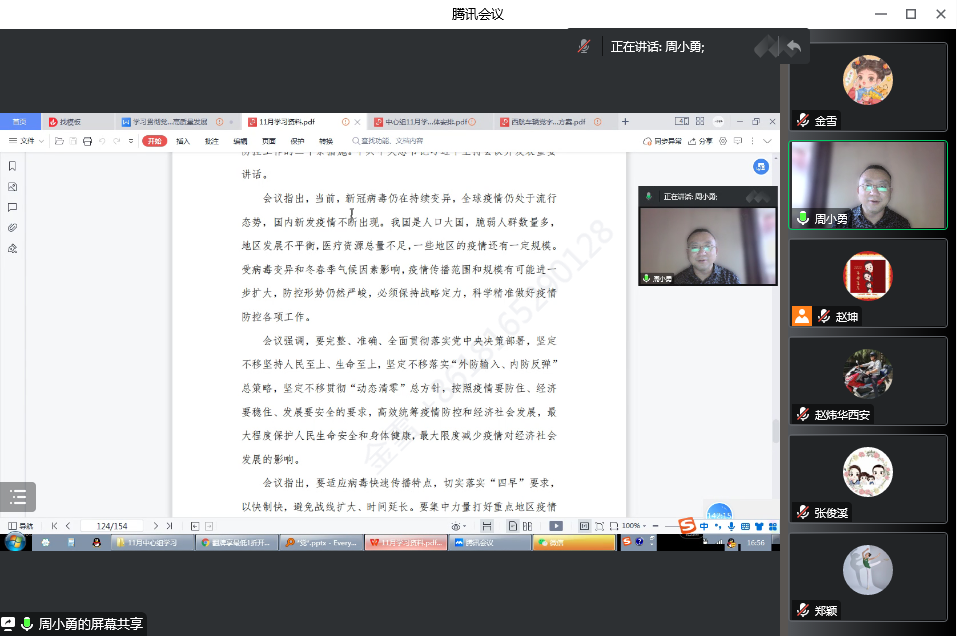Open the 插入 ribbon menu
Screen dimensions: 957x636
(x=183, y=141)
